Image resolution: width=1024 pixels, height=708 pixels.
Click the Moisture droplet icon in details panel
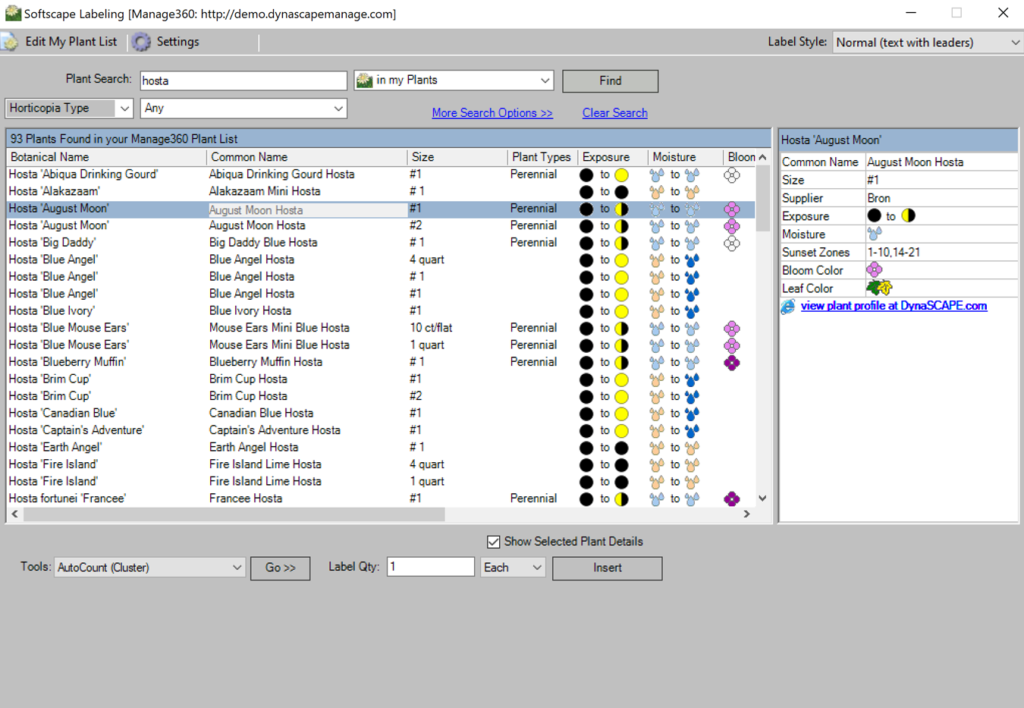(875, 234)
